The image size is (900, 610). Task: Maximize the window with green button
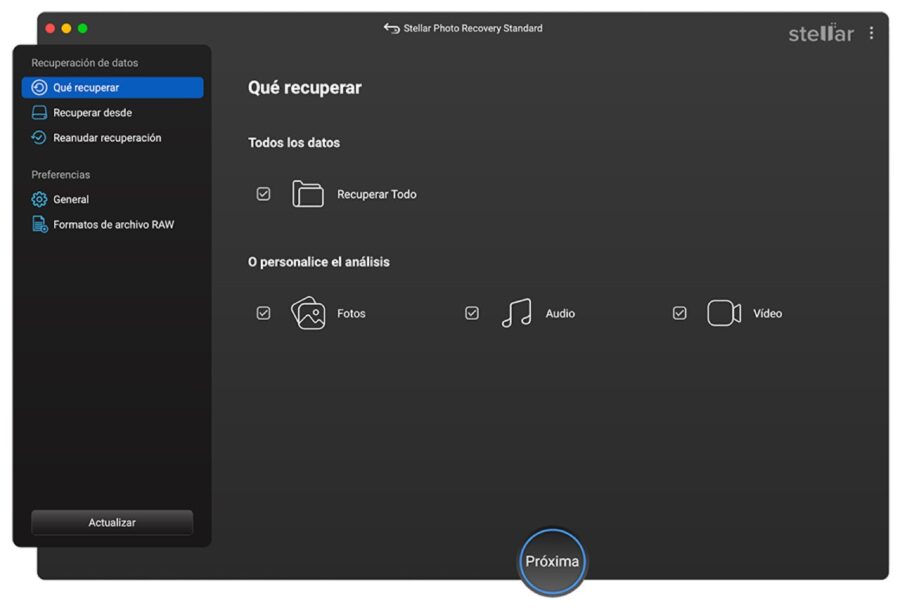click(x=83, y=28)
